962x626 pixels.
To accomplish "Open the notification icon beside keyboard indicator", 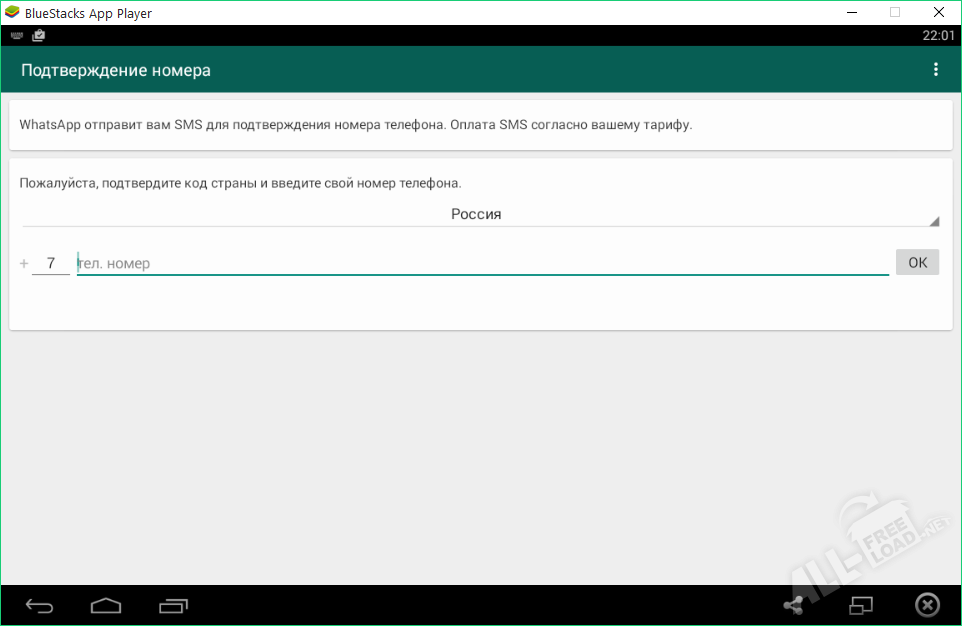I will [x=38, y=35].
